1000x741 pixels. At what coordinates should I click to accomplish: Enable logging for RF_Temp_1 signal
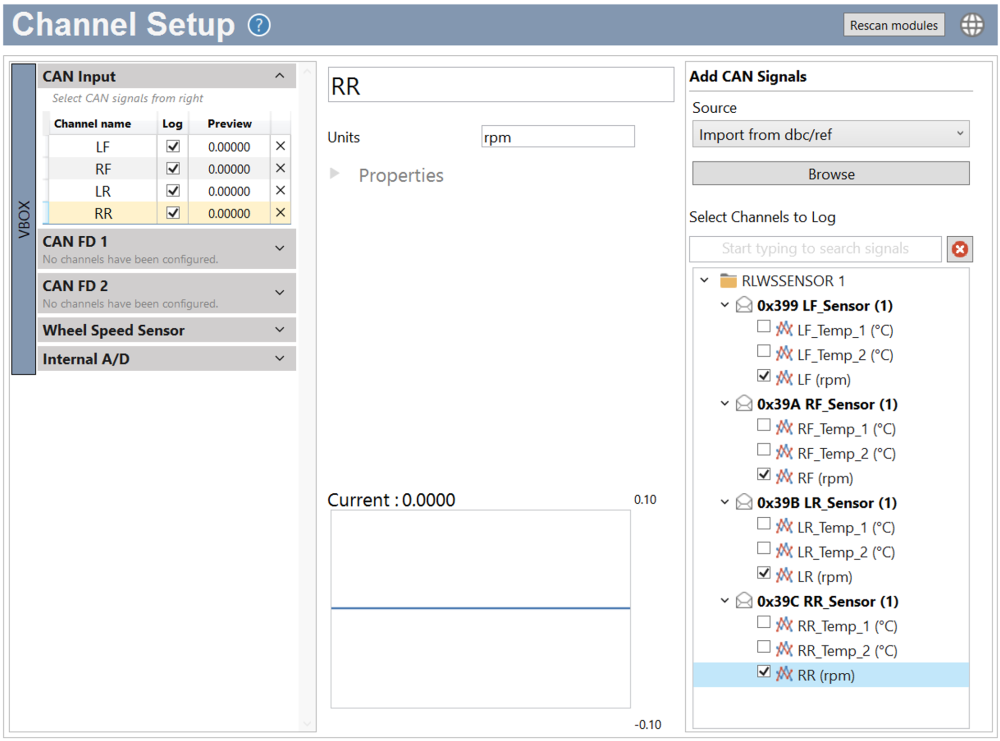(x=764, y=424)
